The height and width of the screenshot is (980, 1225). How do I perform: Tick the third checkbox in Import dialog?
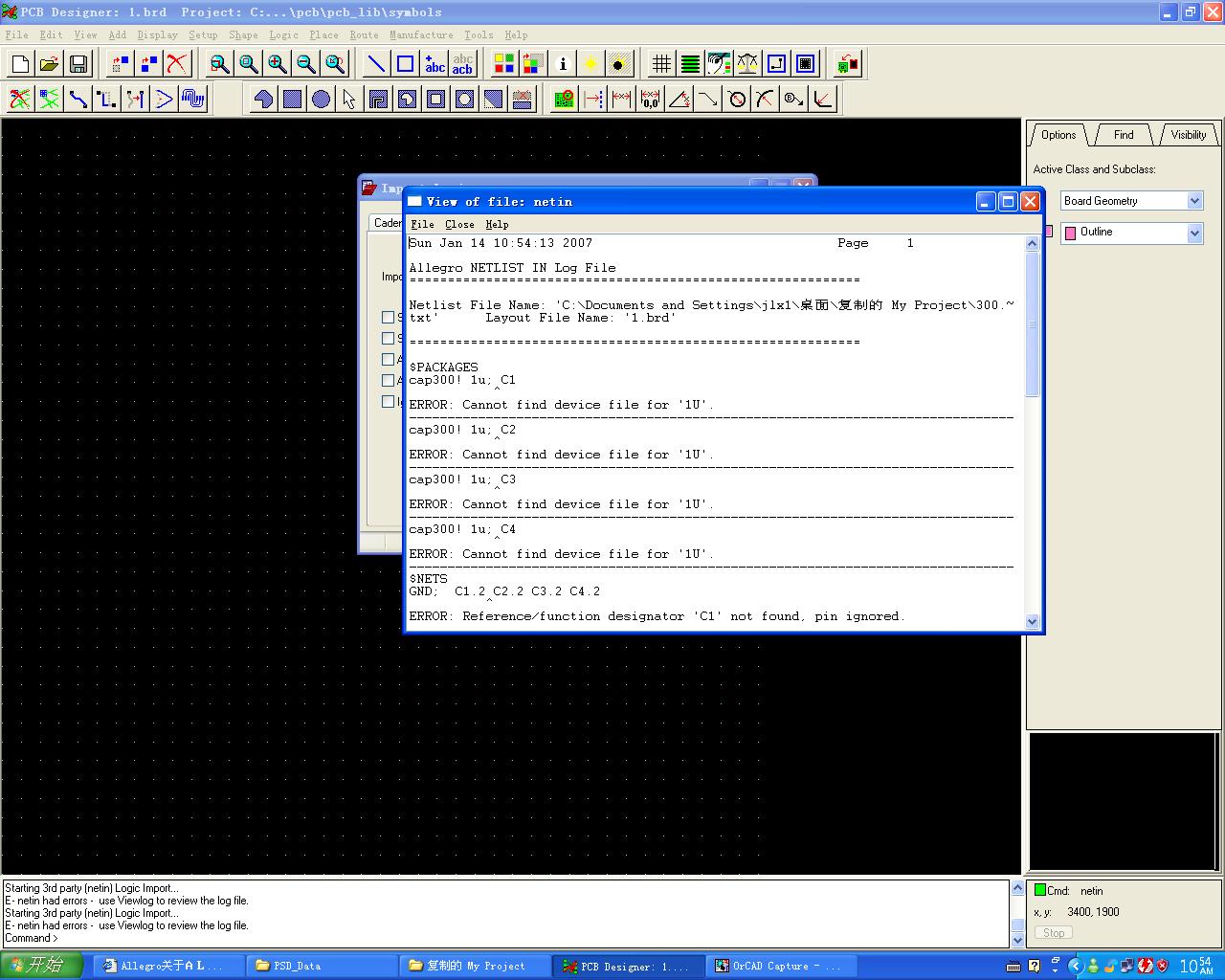pyautogui.click(x=388, y=359)
